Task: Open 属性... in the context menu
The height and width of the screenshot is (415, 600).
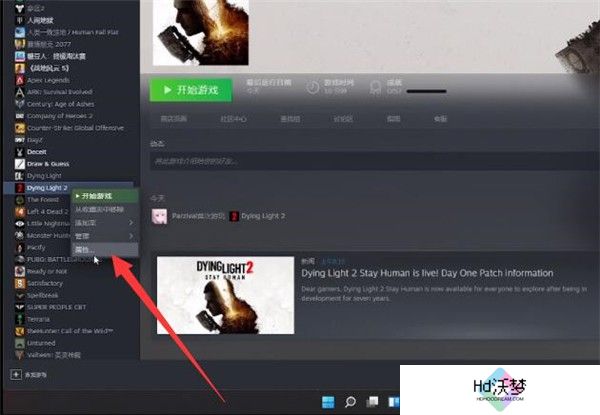Action: [104, 250]
